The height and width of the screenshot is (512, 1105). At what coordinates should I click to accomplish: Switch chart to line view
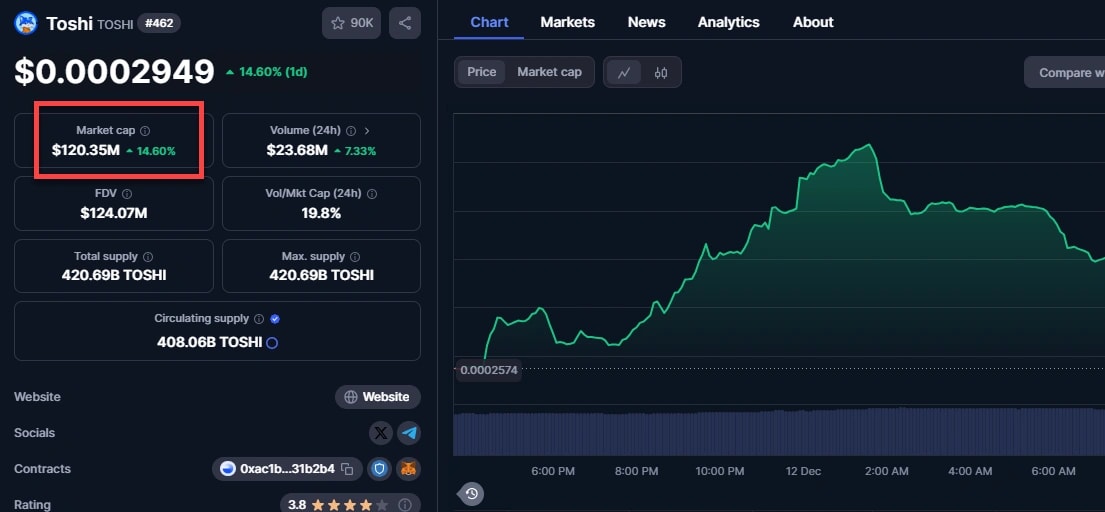coord(624,72)
